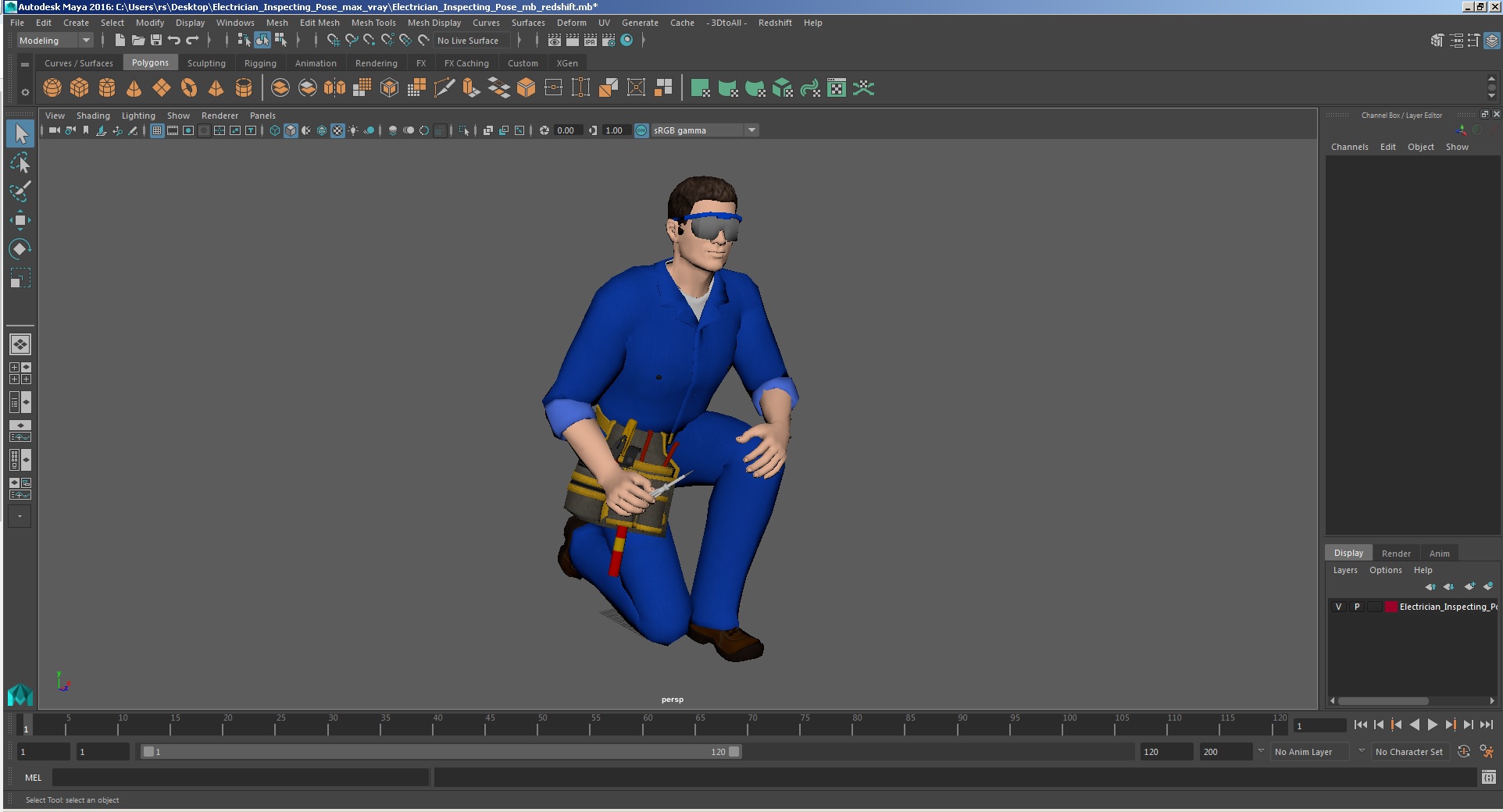This screenshot has width=1503, height=812.
Task: Open the sRGB gamma view transform dropdown
Action: click(705, 130)
